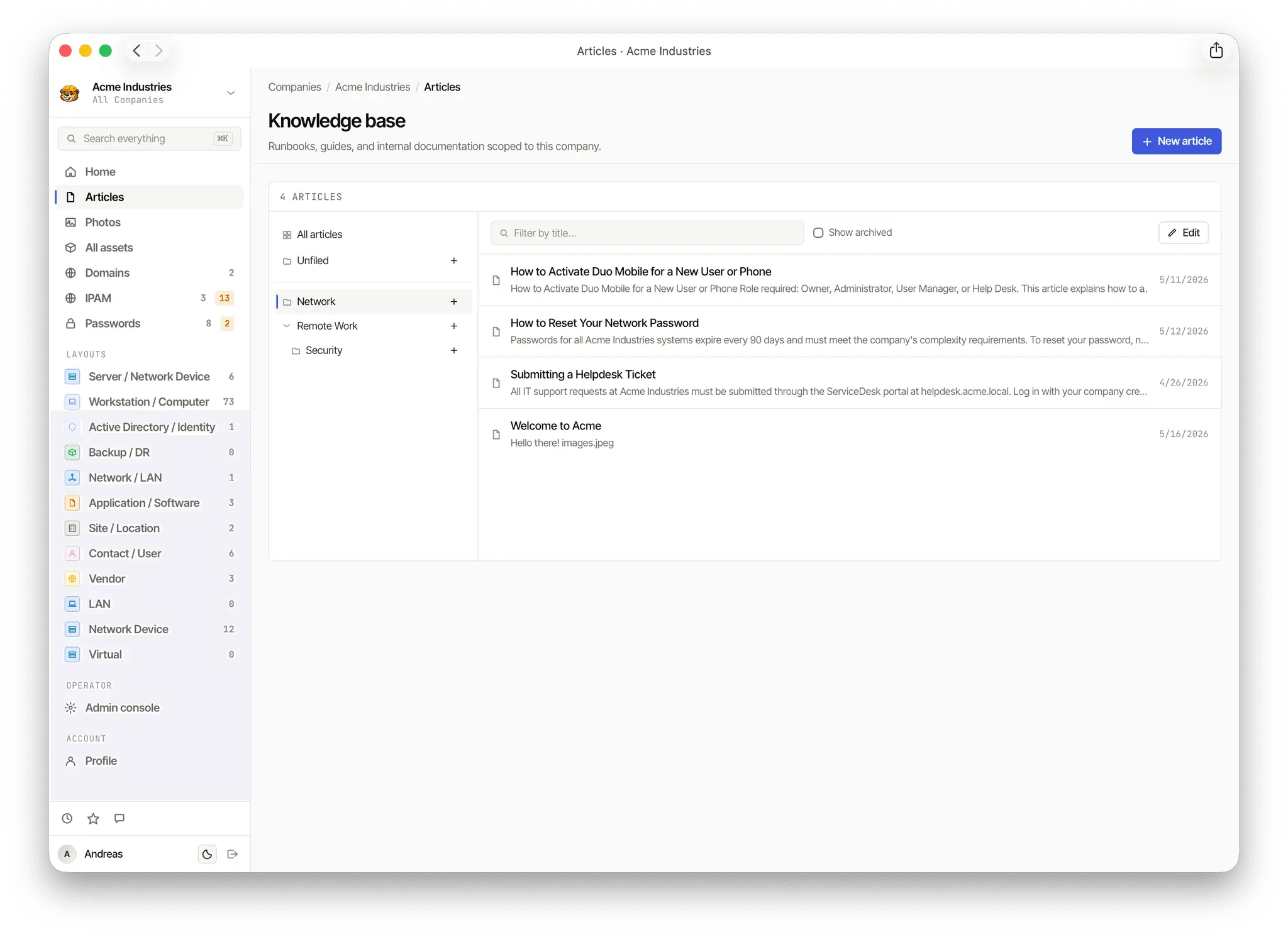Click the Network / LAN layout icon
1288x937 pixels.
click(x=72, y=477)
